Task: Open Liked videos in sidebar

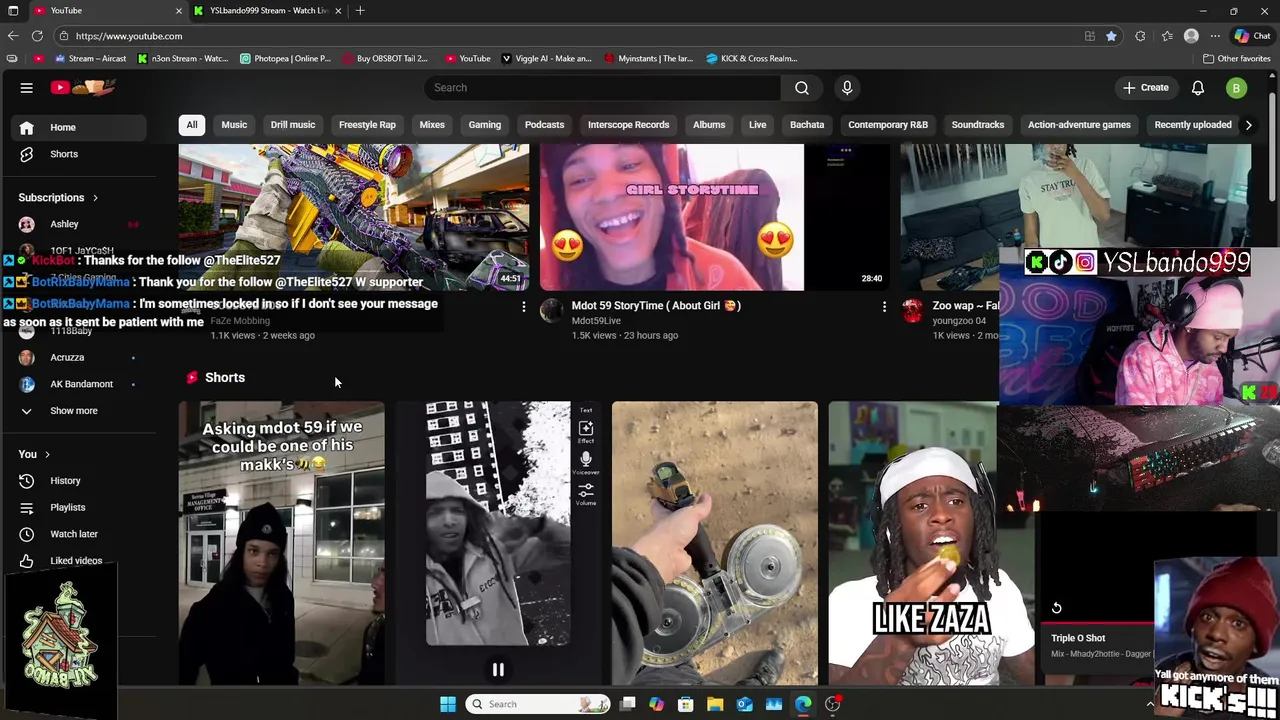Action: point(78,561)
